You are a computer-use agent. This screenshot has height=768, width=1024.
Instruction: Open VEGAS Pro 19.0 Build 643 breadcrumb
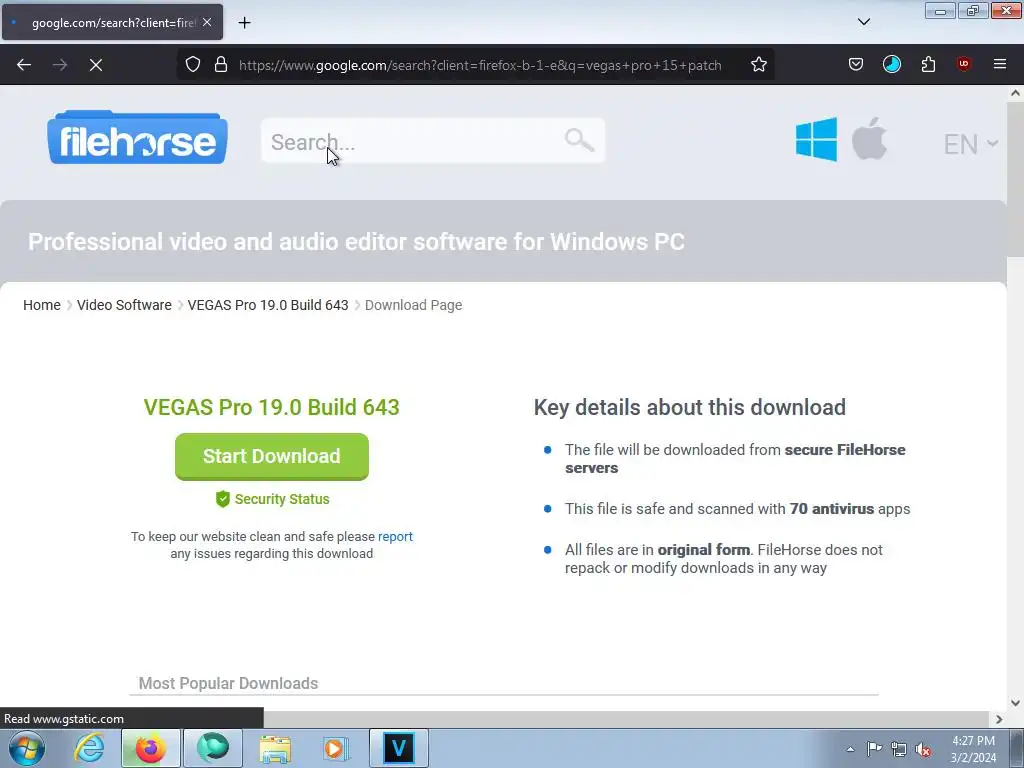[x=268, y=305]
